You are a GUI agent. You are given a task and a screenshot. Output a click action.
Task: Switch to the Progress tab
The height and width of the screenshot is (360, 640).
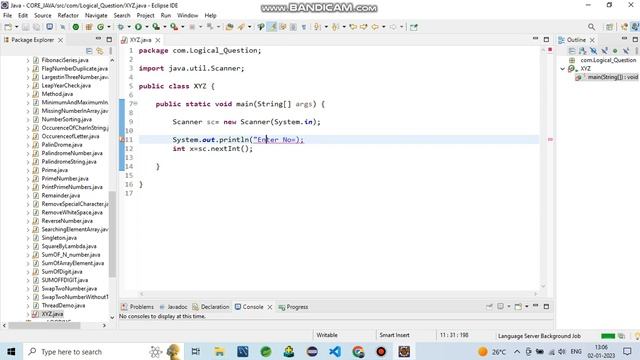click(293, 307)
